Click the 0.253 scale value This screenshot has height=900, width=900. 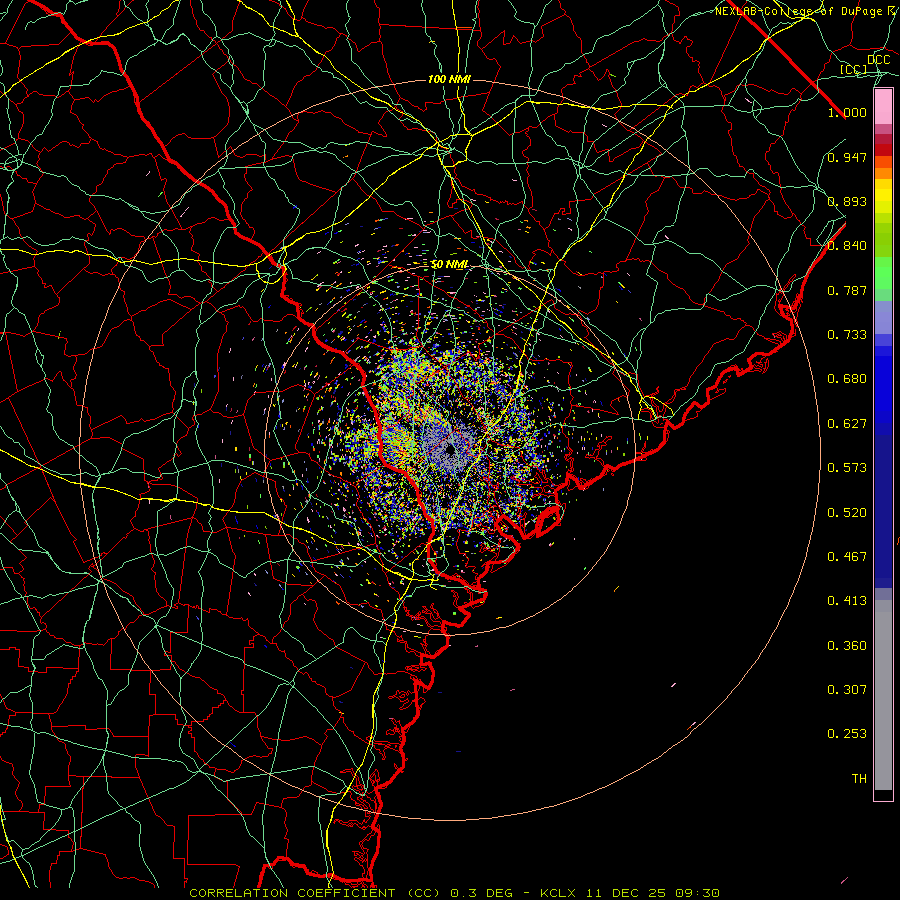pyautogui.click(x=847, y=734)
